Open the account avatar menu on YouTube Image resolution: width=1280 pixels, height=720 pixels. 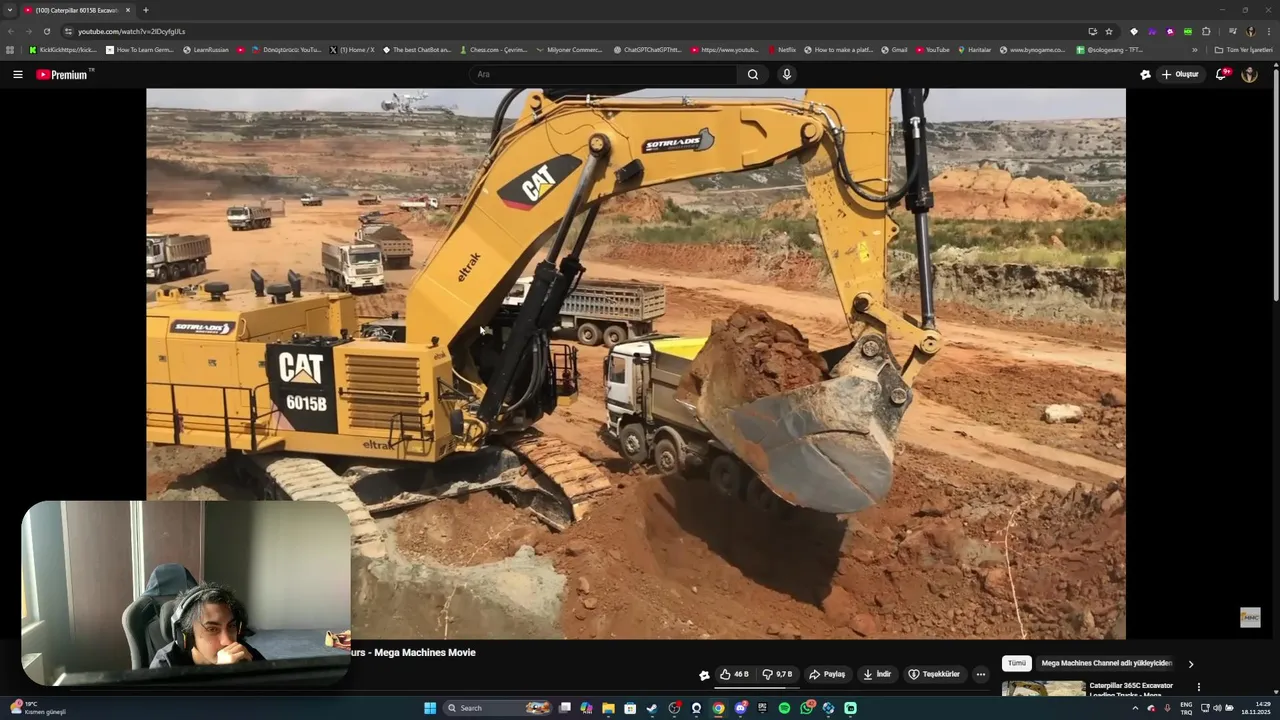click(x=1249, y=74)
